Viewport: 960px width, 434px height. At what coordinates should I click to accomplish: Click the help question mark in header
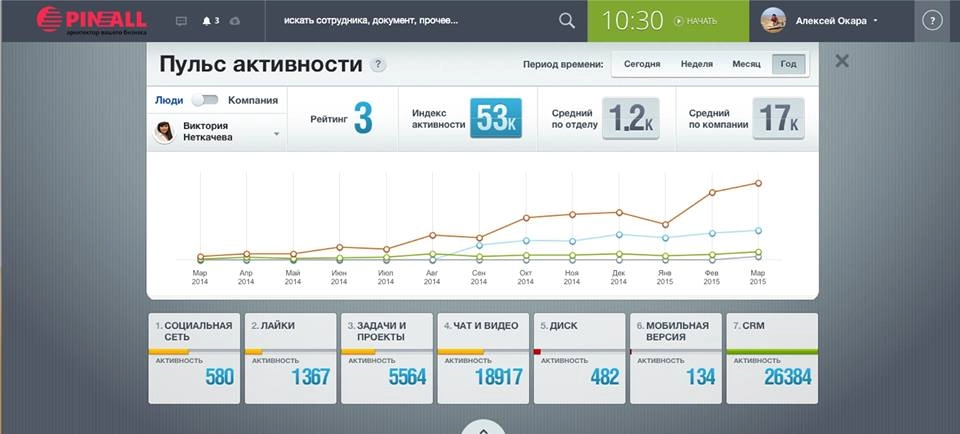[932, 21]
